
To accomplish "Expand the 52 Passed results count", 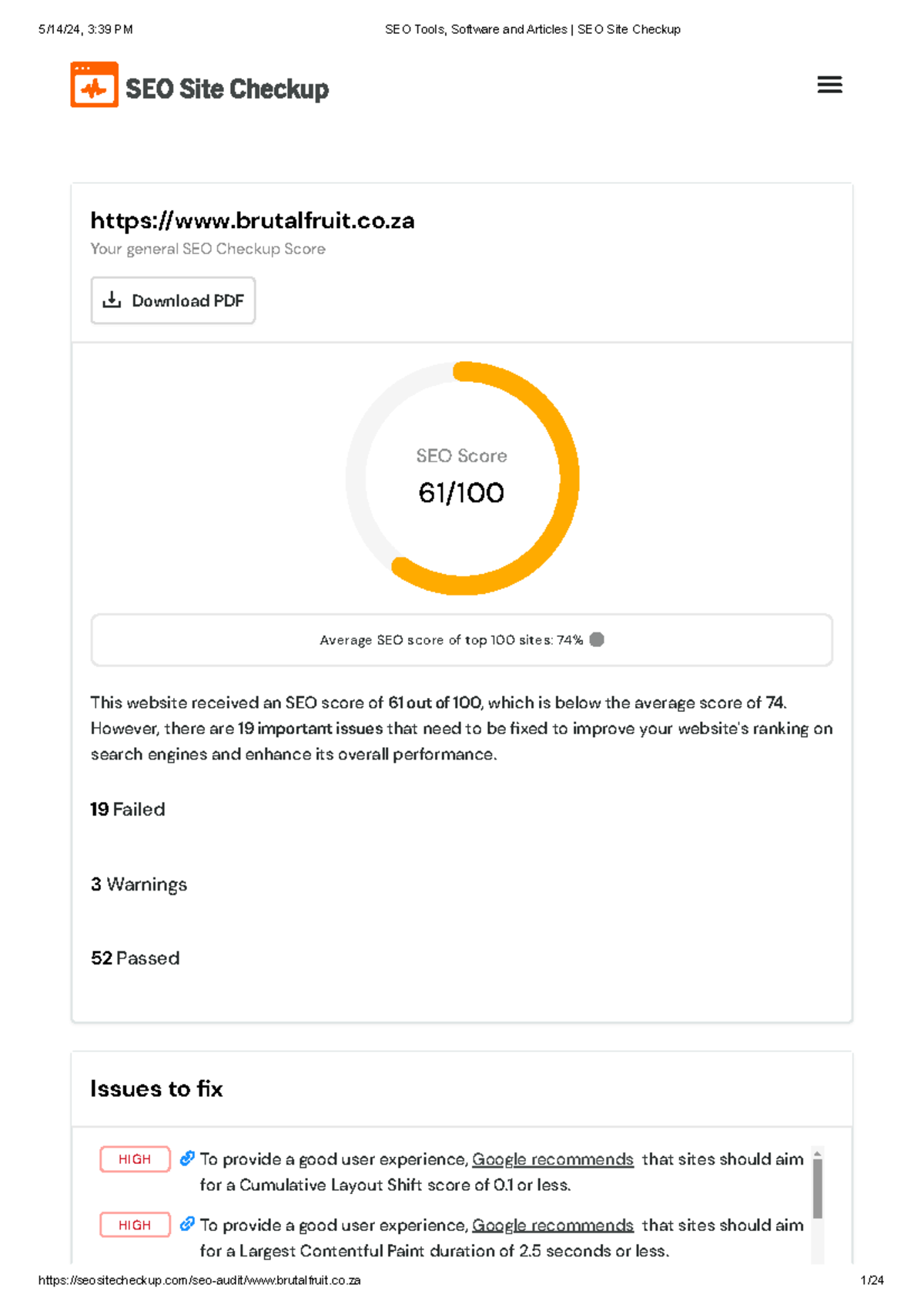I will point(134,958).
